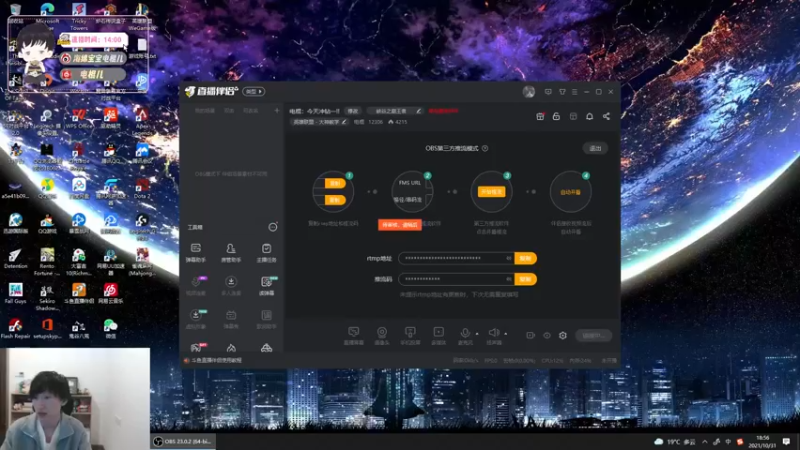This screenshot has width=800, height=450.
Task: Open the settings gear in bottom bar
Action: [x=563, y=335]
